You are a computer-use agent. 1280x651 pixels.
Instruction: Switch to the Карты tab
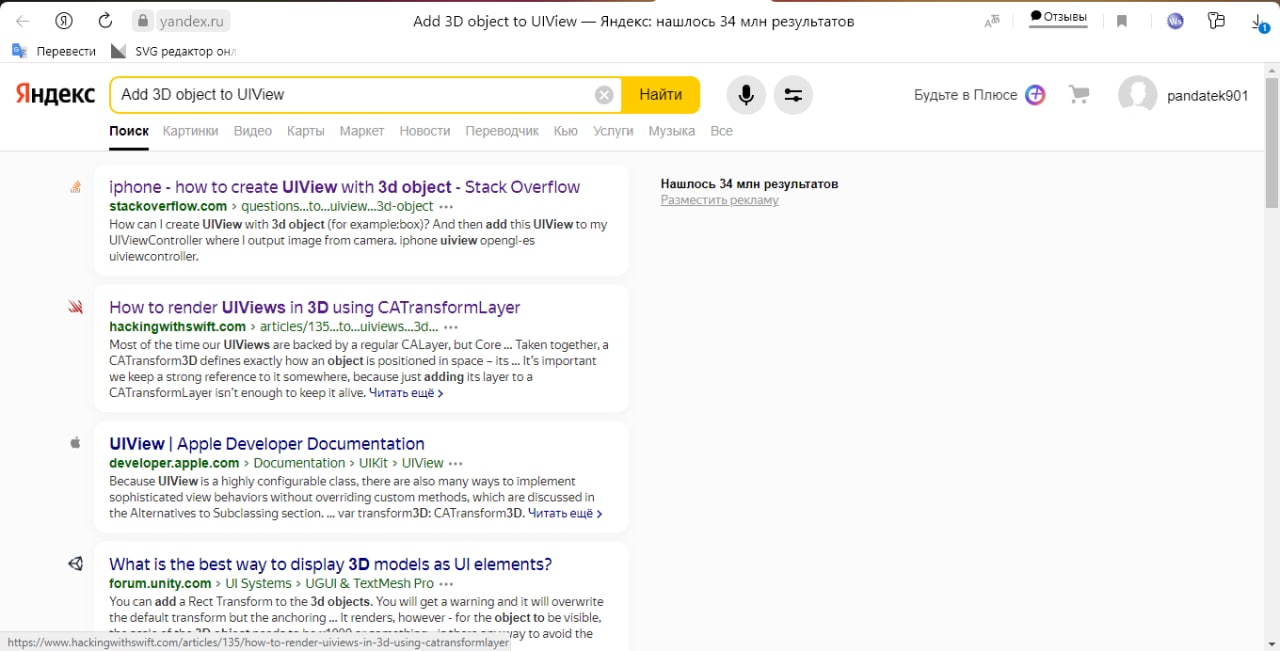[x=306, y=131]
